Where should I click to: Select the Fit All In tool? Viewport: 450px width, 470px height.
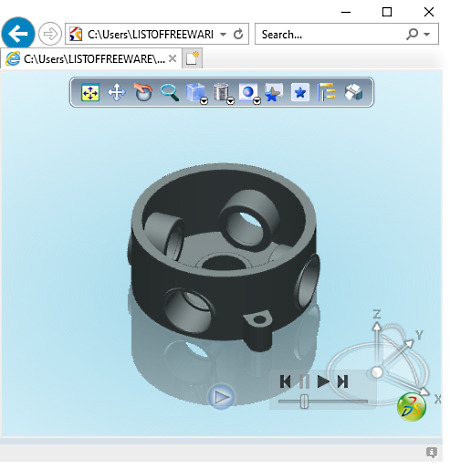click(x=90, y=92)
